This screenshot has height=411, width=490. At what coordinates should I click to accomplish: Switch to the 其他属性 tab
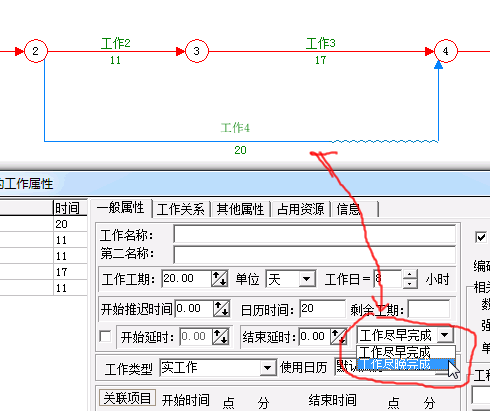240,209
